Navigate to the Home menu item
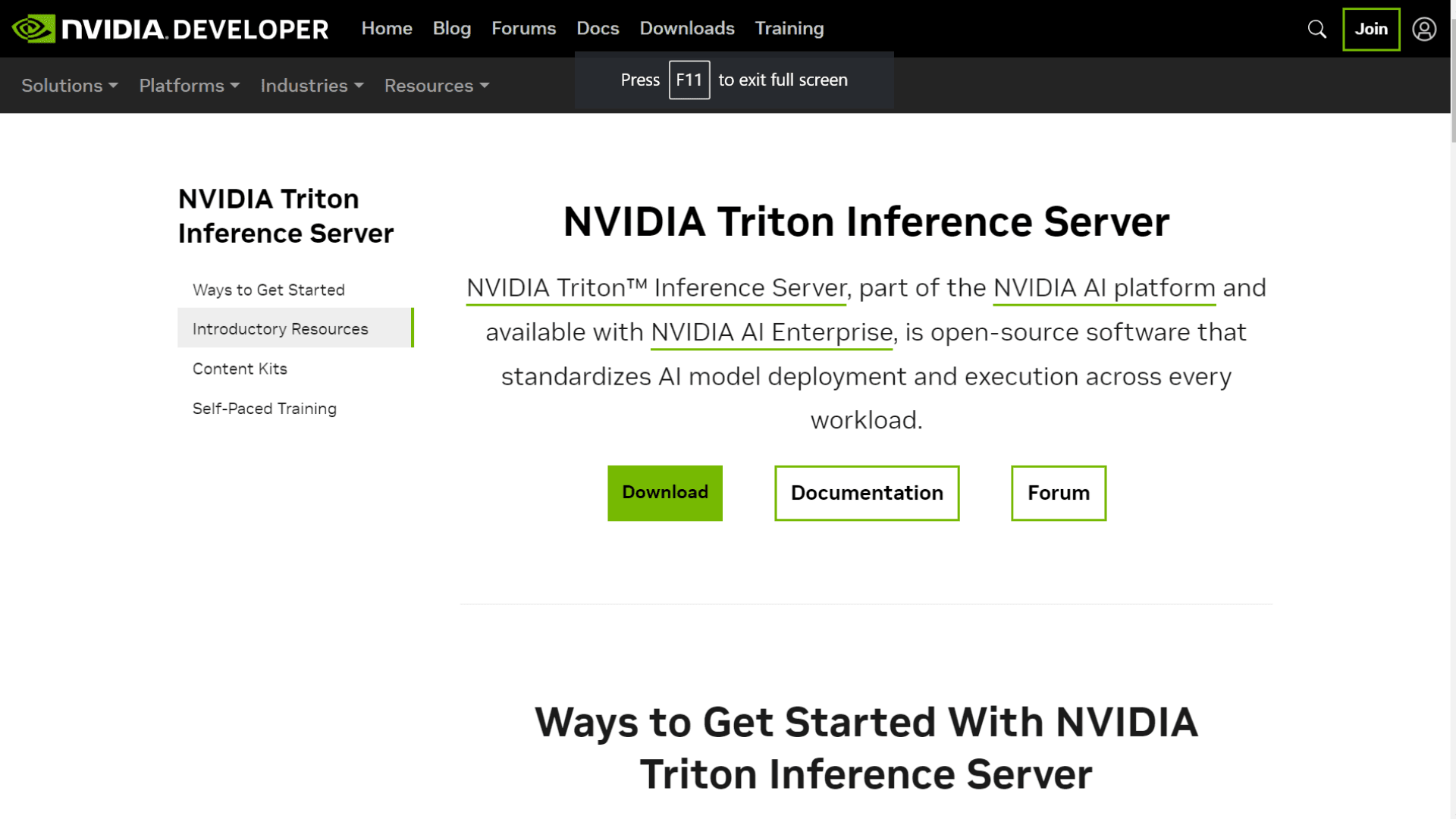The width and height of the screenshot is (1456, 819). 387,28
